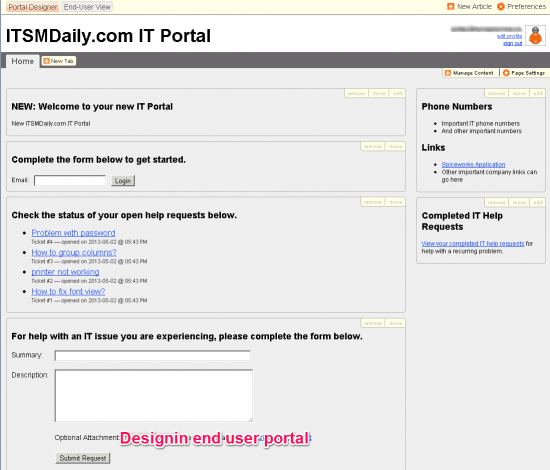Image resolution: width=550 pixels, height=470 pixels.
Task: Click the 'Important IT phone numbers' text
Action: click(481, 123)
